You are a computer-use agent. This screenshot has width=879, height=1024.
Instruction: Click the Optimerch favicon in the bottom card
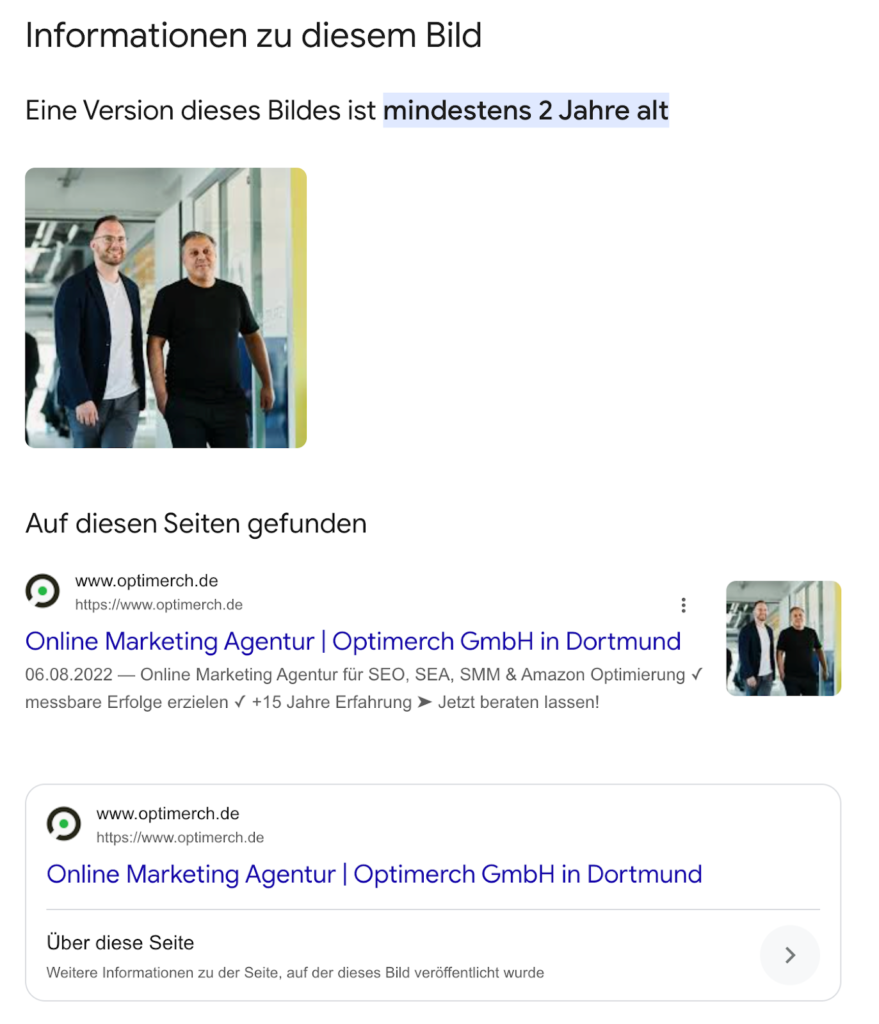pyautogui.click(x=64, y=824)
